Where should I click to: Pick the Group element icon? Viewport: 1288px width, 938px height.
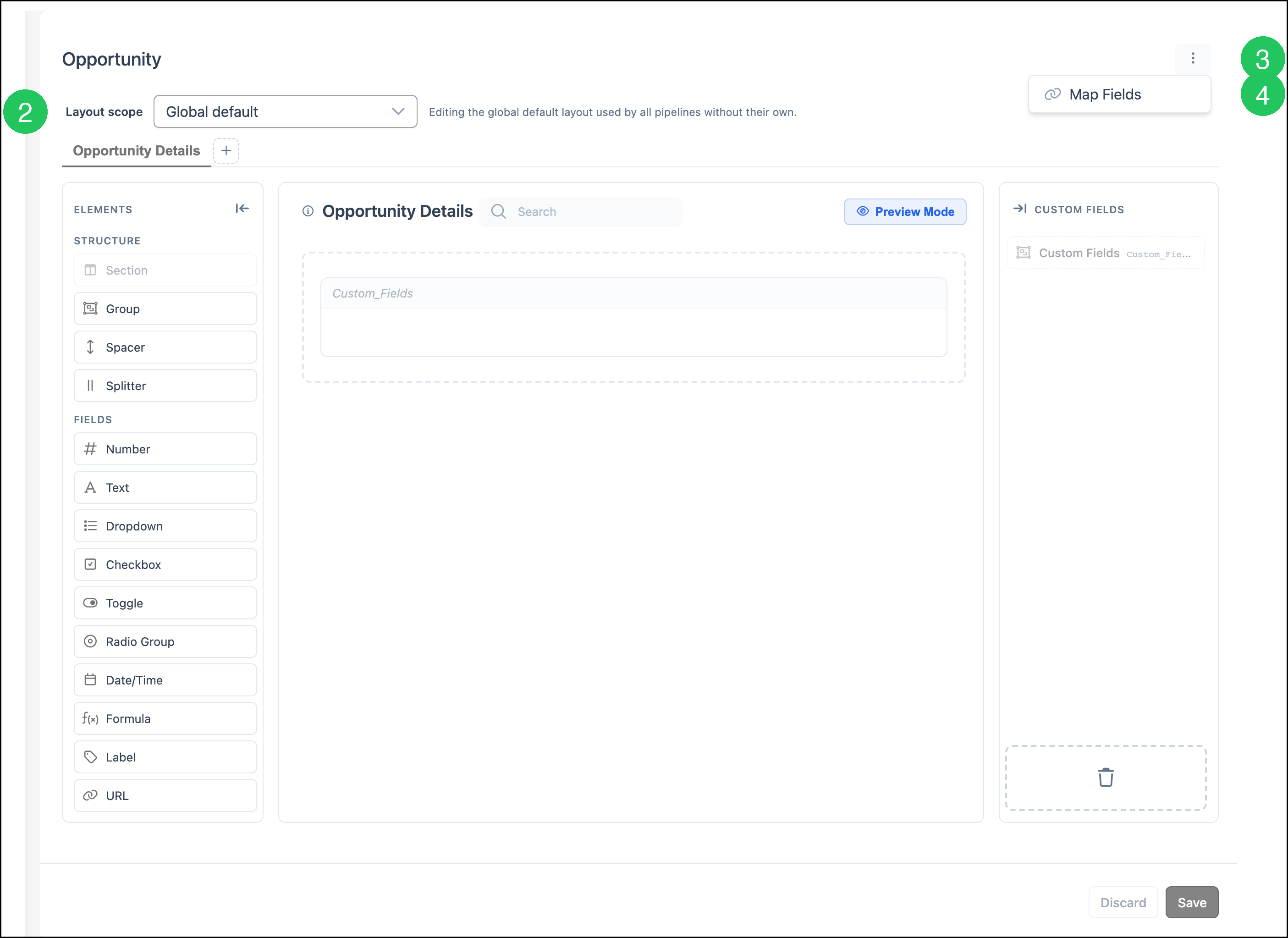point(90,309)
